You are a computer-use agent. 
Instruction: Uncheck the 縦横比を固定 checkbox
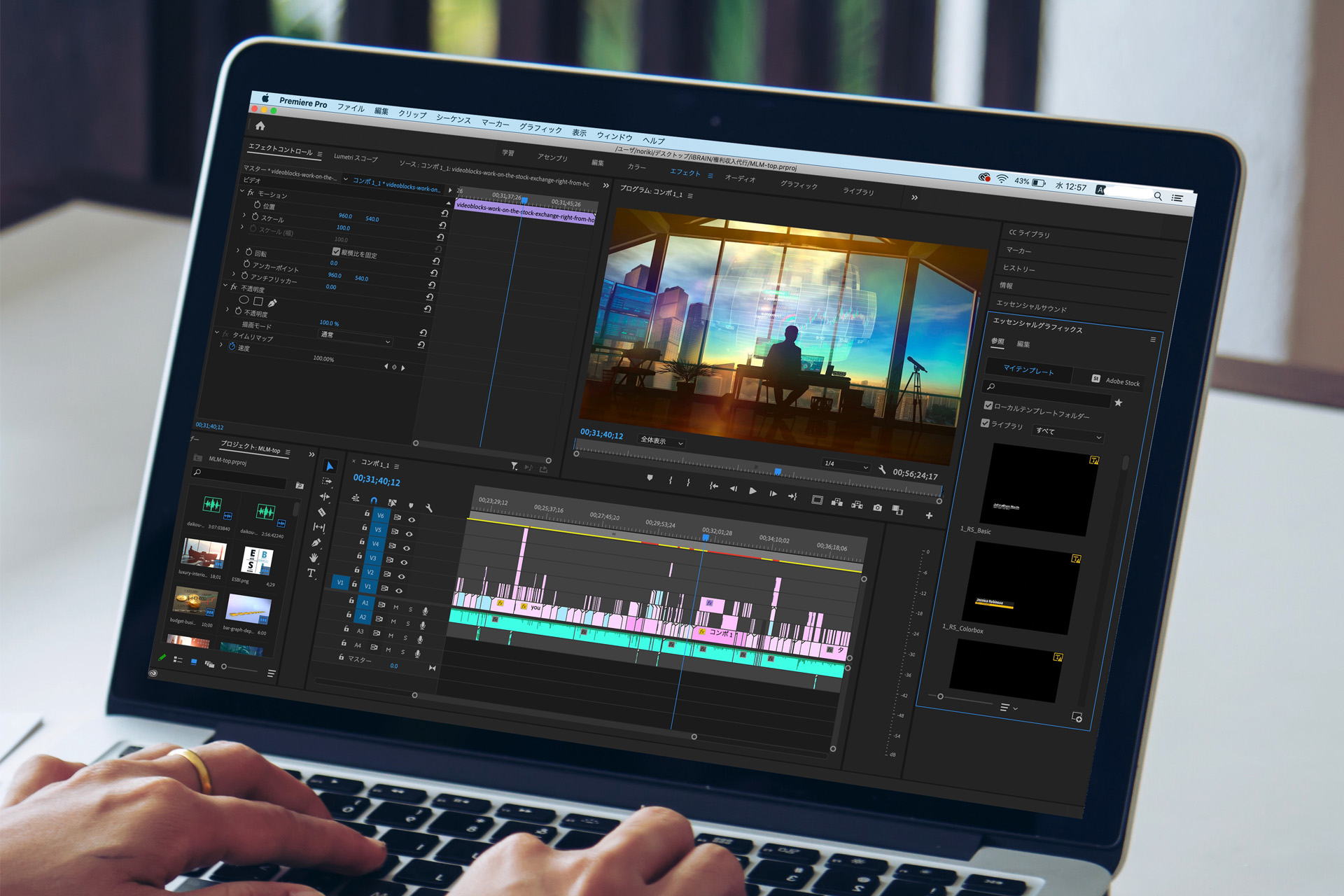coord(336,251)
